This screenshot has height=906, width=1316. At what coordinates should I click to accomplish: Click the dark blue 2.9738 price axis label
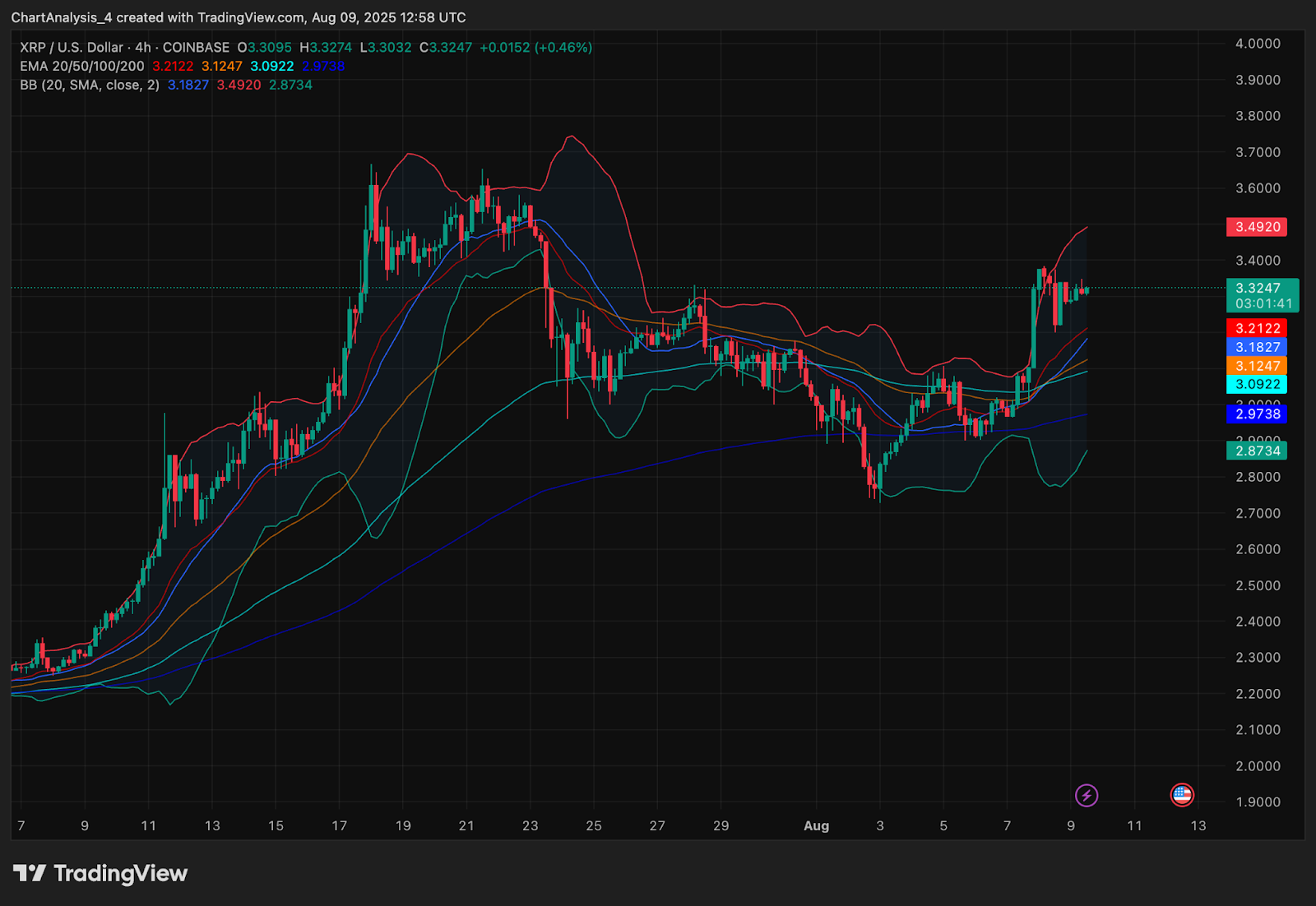coord(1258,414)
